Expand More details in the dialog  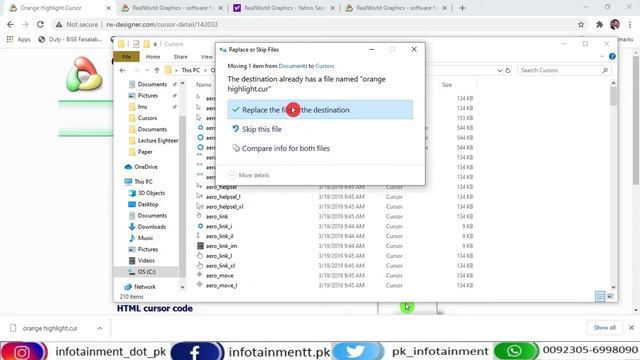tap(249, 175)
